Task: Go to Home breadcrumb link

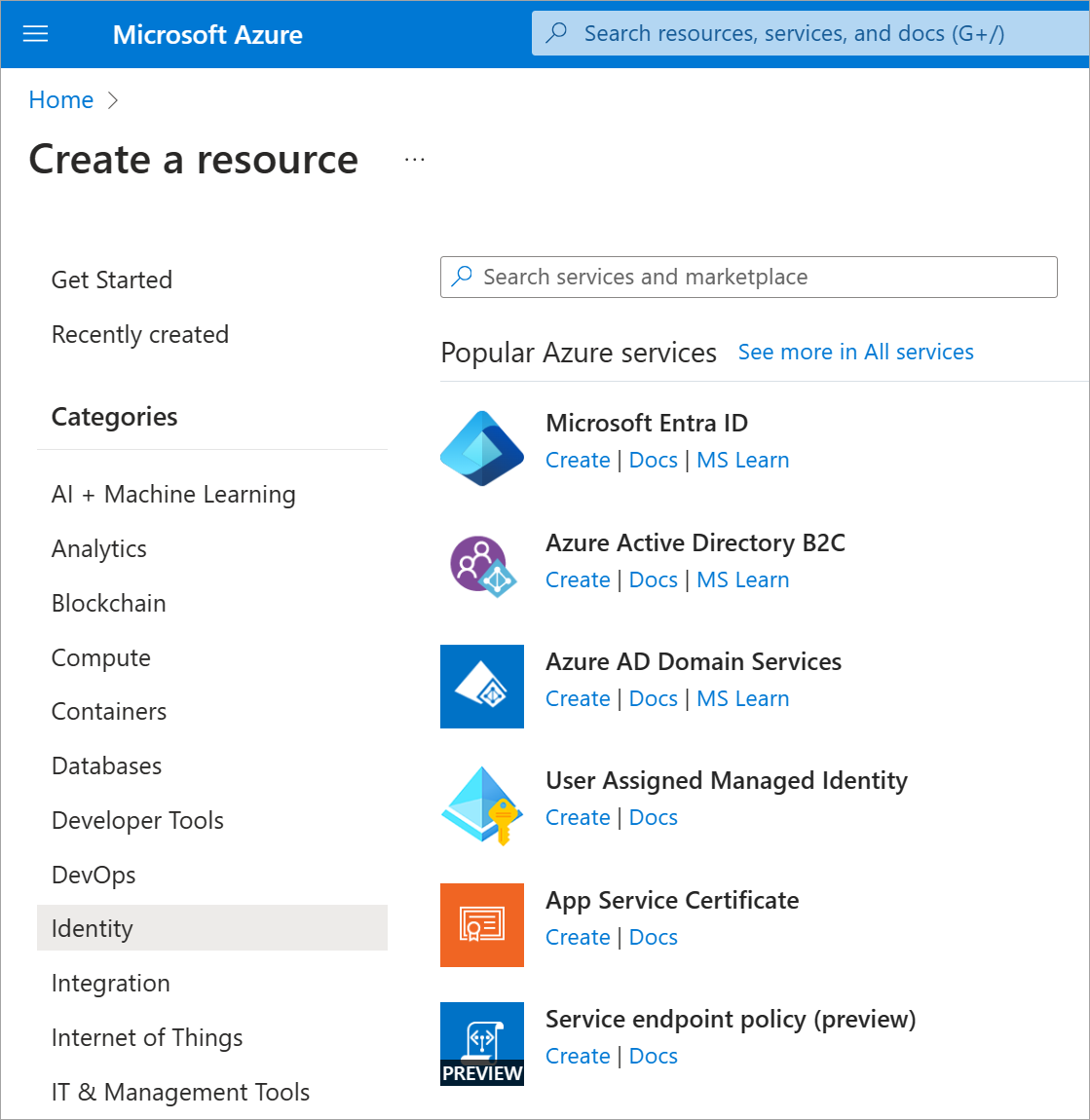Action: point(61,100)
